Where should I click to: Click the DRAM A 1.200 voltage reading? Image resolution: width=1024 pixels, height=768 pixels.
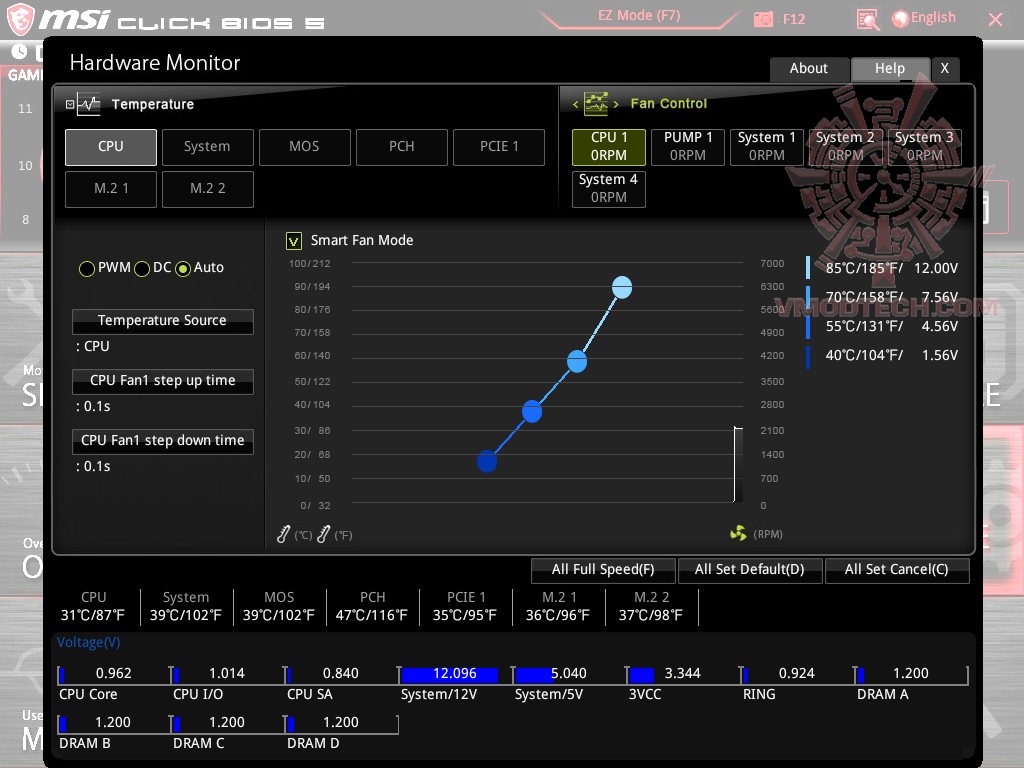coord(911,674)
